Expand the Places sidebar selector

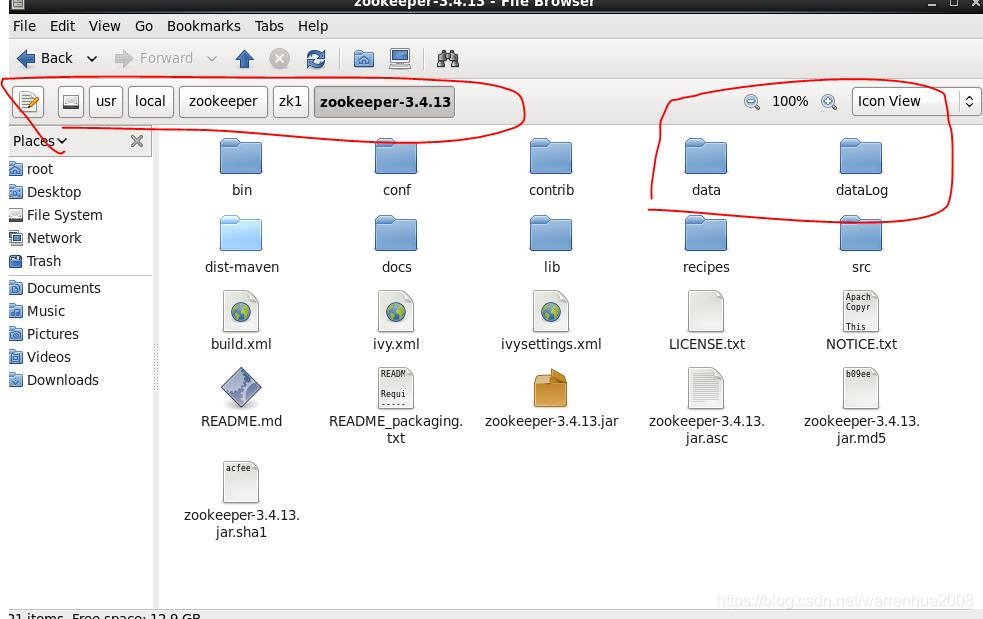pyautogui.click(x=40, y=141)
